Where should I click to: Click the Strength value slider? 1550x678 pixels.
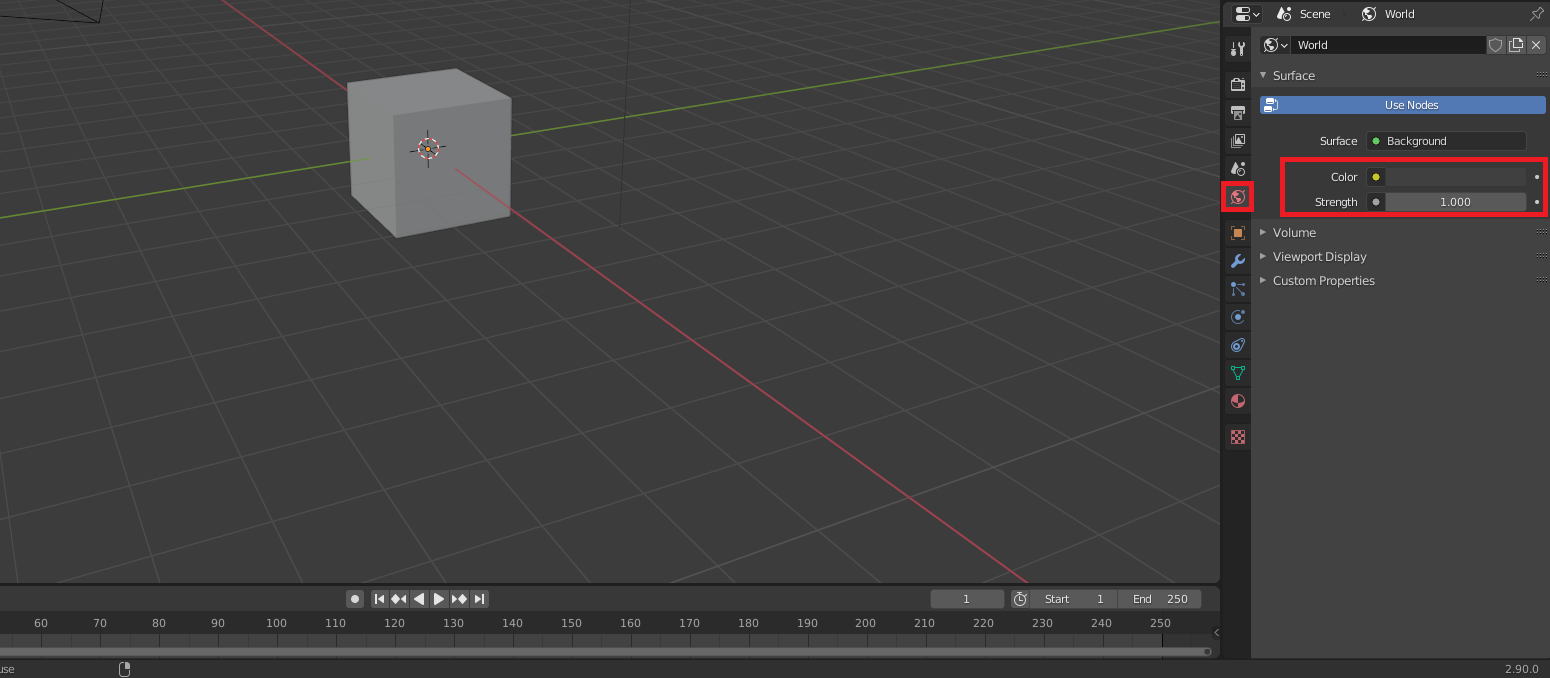(x=1455, y=202)
